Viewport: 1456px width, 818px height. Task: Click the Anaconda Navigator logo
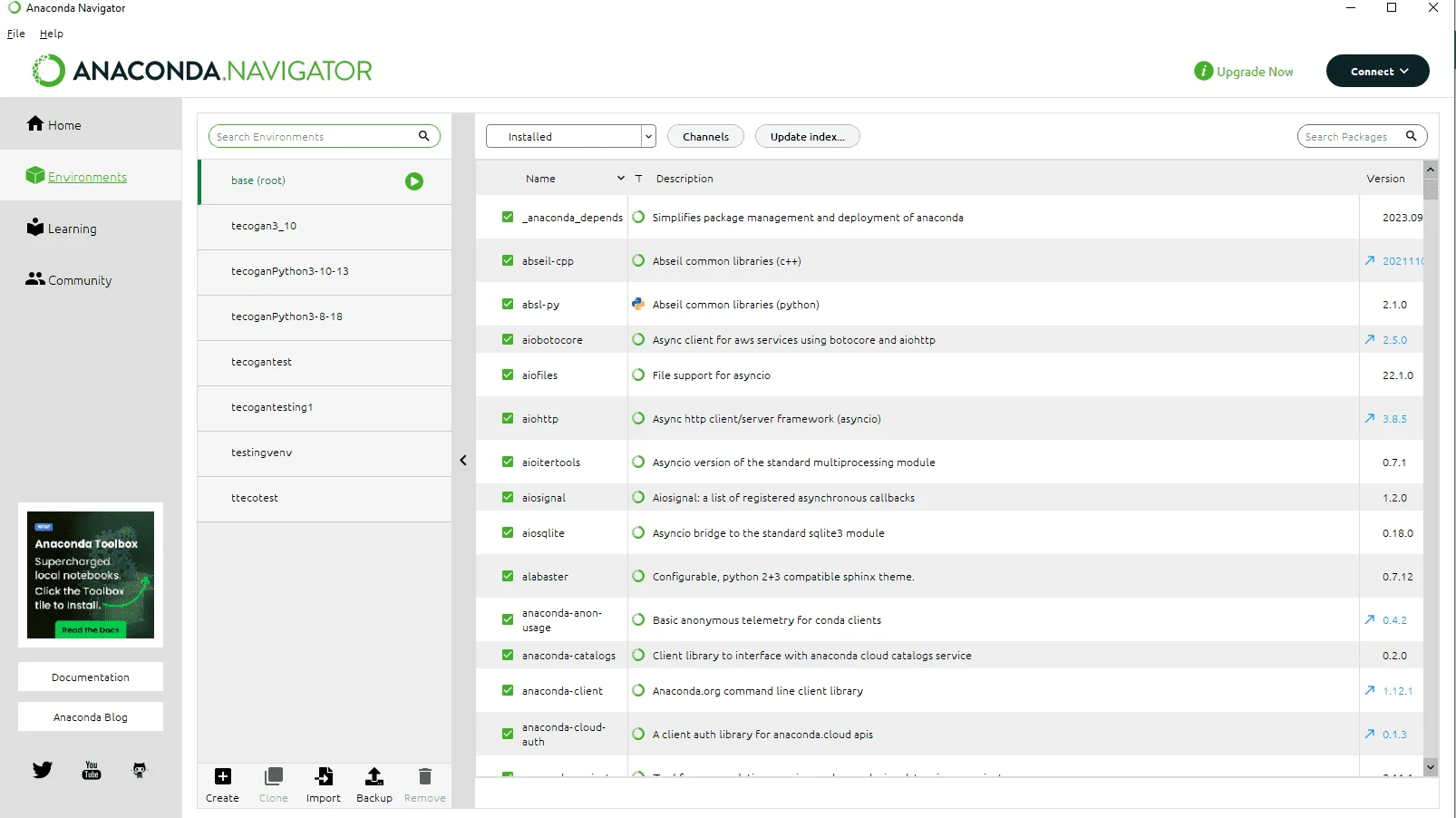201,71
